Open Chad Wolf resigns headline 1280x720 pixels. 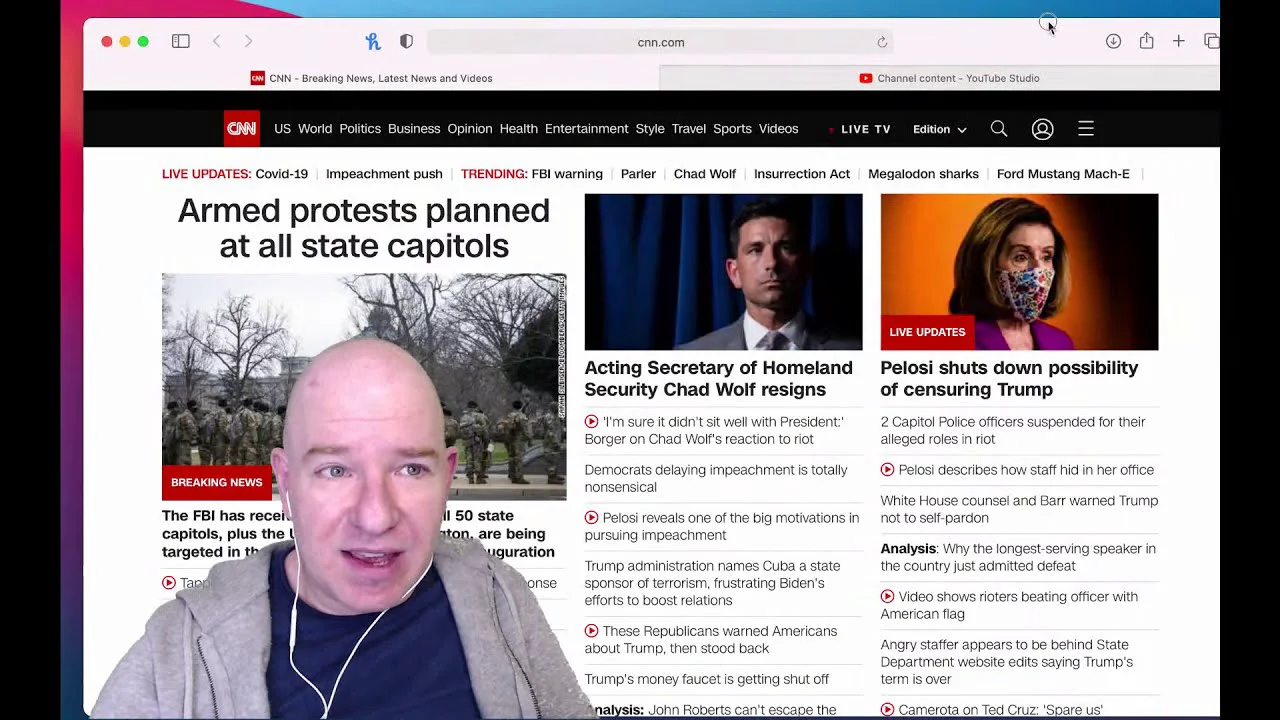coord(718,379)
